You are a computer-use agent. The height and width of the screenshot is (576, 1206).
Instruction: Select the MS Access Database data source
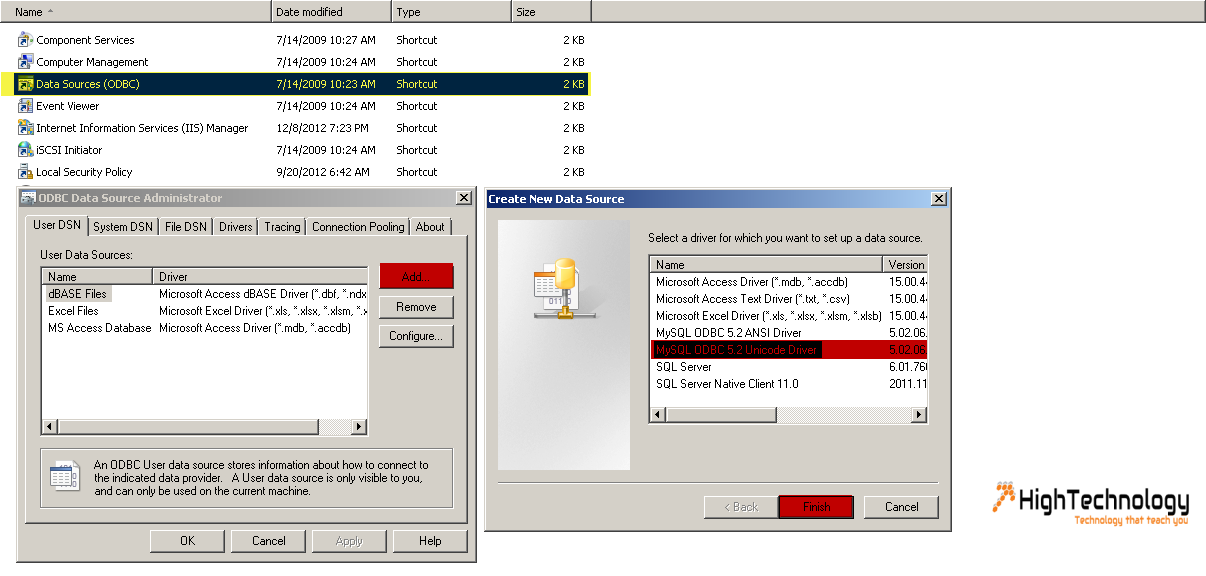[x=99, y=328]
